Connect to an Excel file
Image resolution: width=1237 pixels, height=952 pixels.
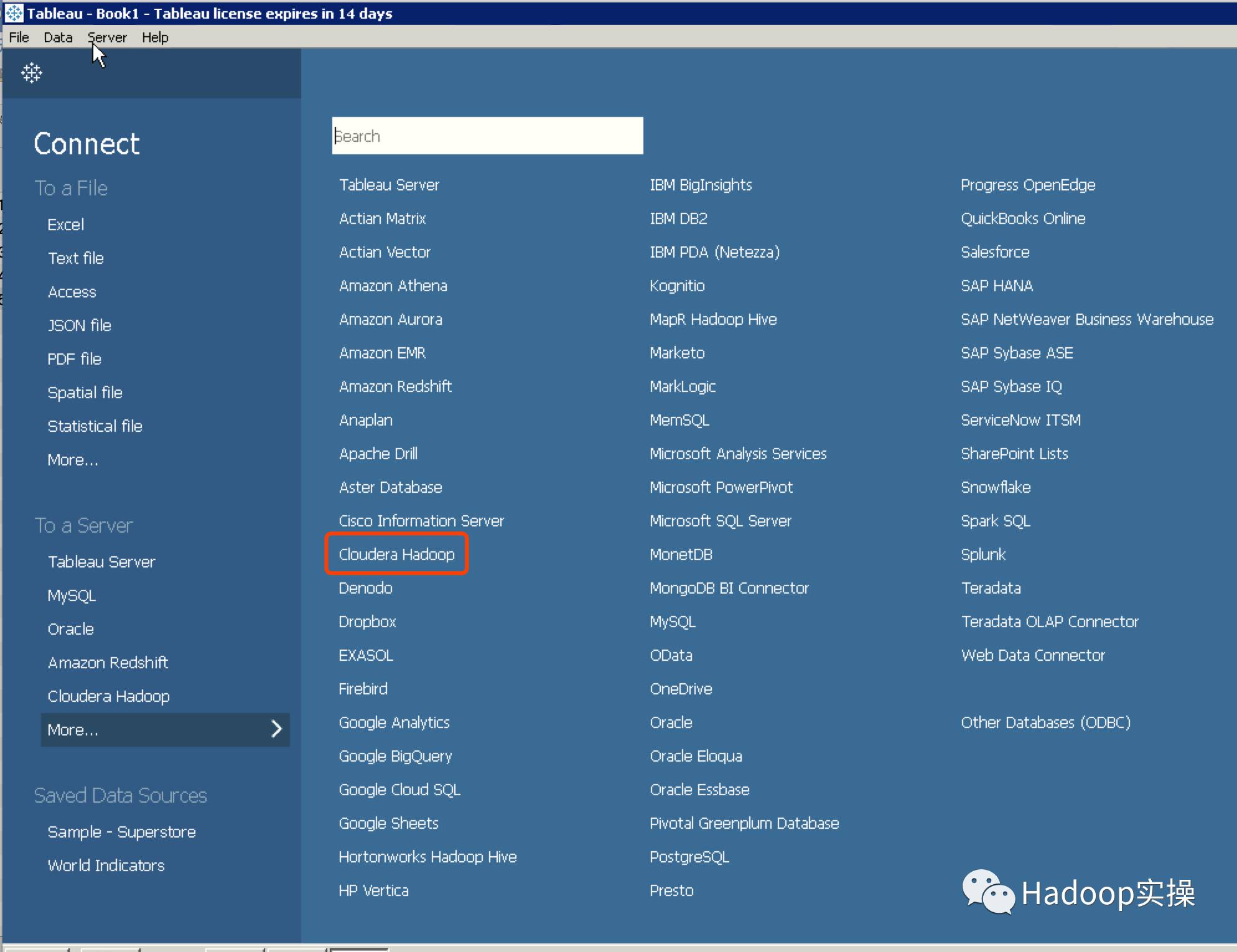click(66, 225)
